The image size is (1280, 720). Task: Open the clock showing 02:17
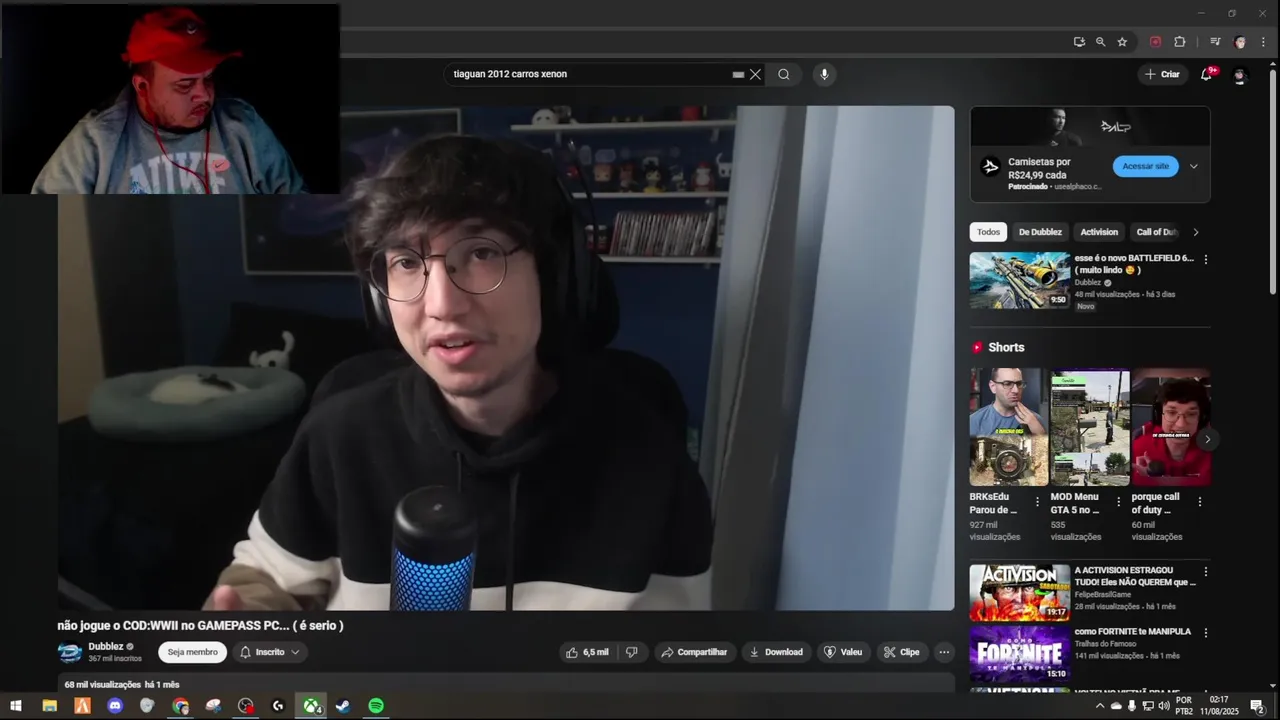1219,706
